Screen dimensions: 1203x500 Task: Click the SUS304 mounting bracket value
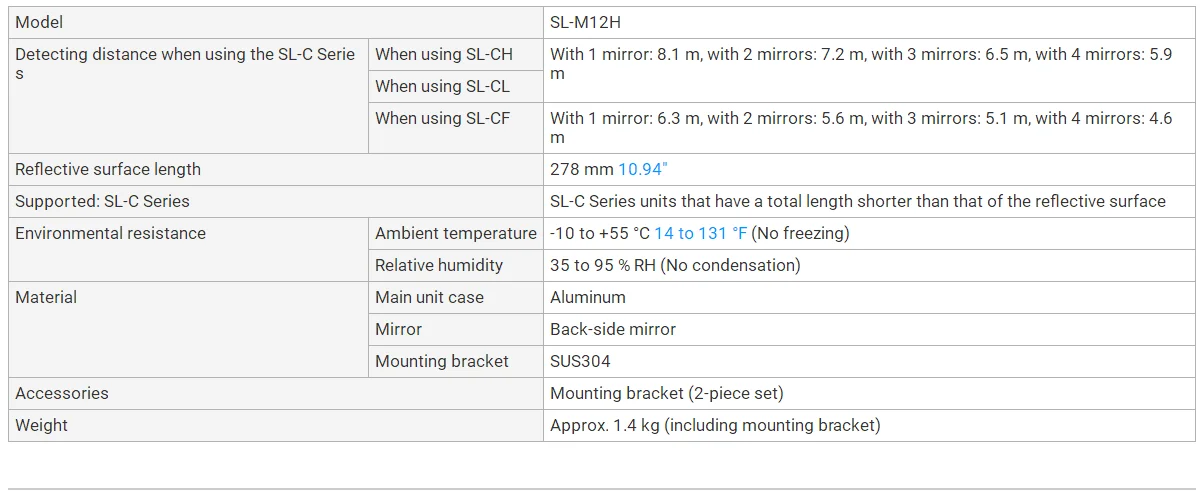[x=580, y=361]
